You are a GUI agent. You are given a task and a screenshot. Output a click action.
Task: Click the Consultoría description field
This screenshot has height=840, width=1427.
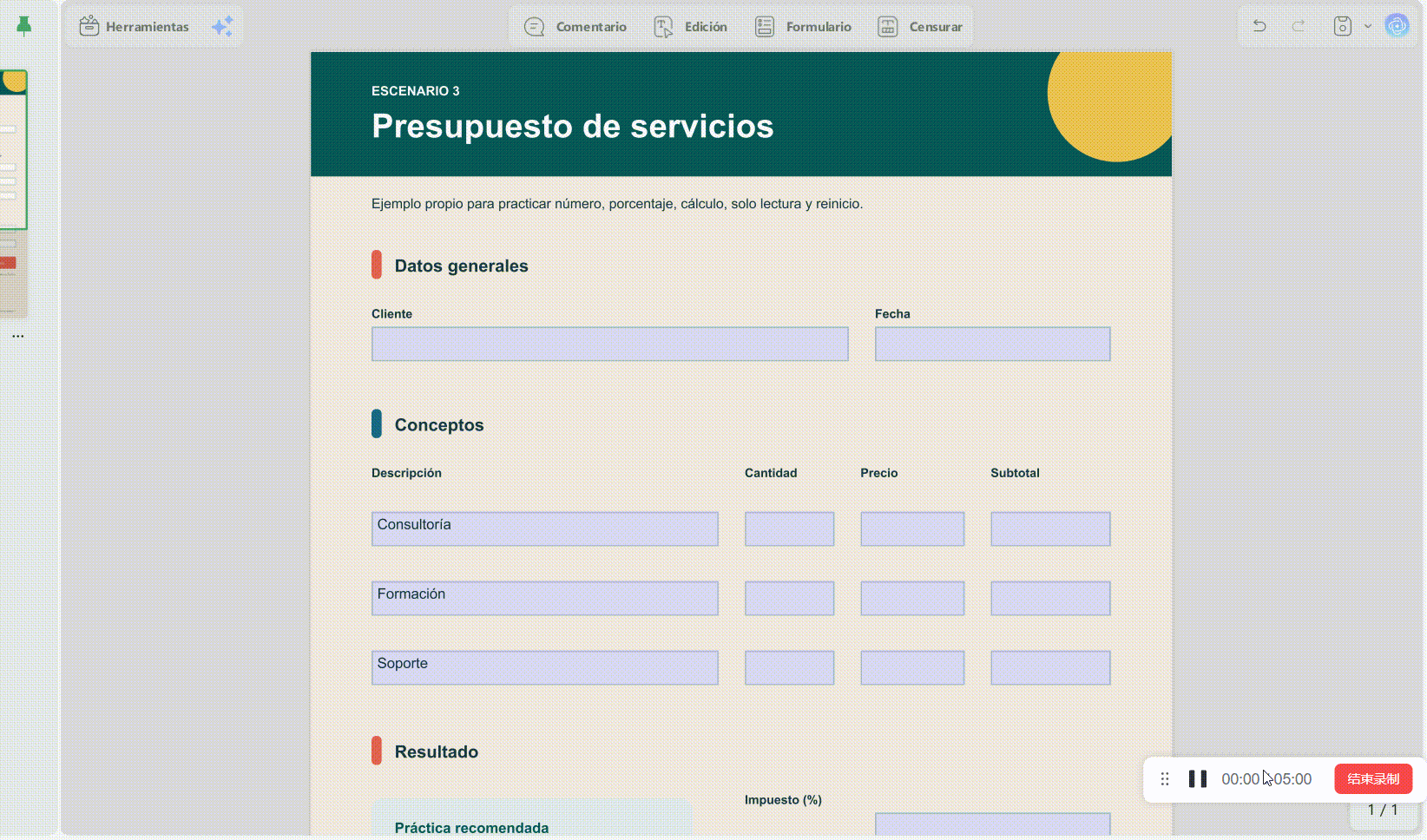[x=545, y=528]
